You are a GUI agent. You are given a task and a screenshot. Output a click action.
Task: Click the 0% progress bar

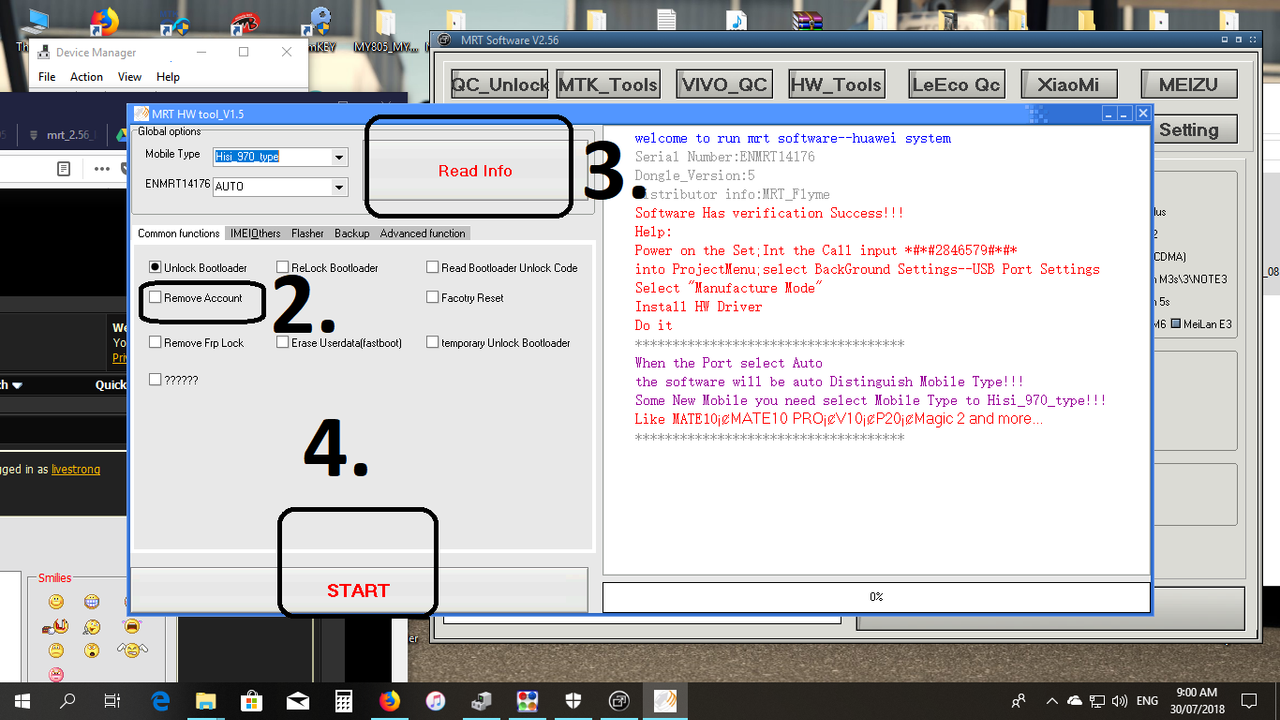(876, 597)
